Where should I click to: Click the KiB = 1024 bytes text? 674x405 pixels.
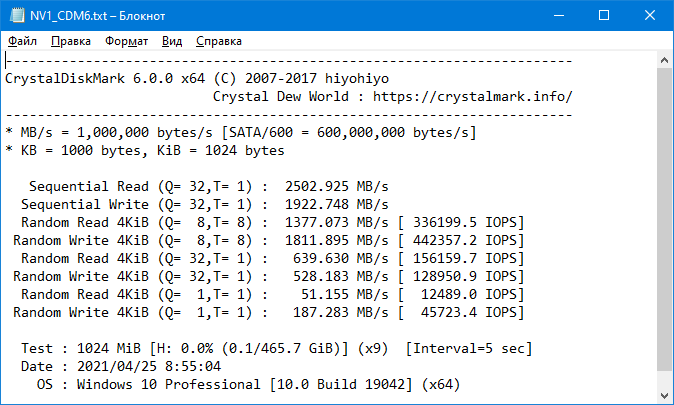(x=221, y=151)
